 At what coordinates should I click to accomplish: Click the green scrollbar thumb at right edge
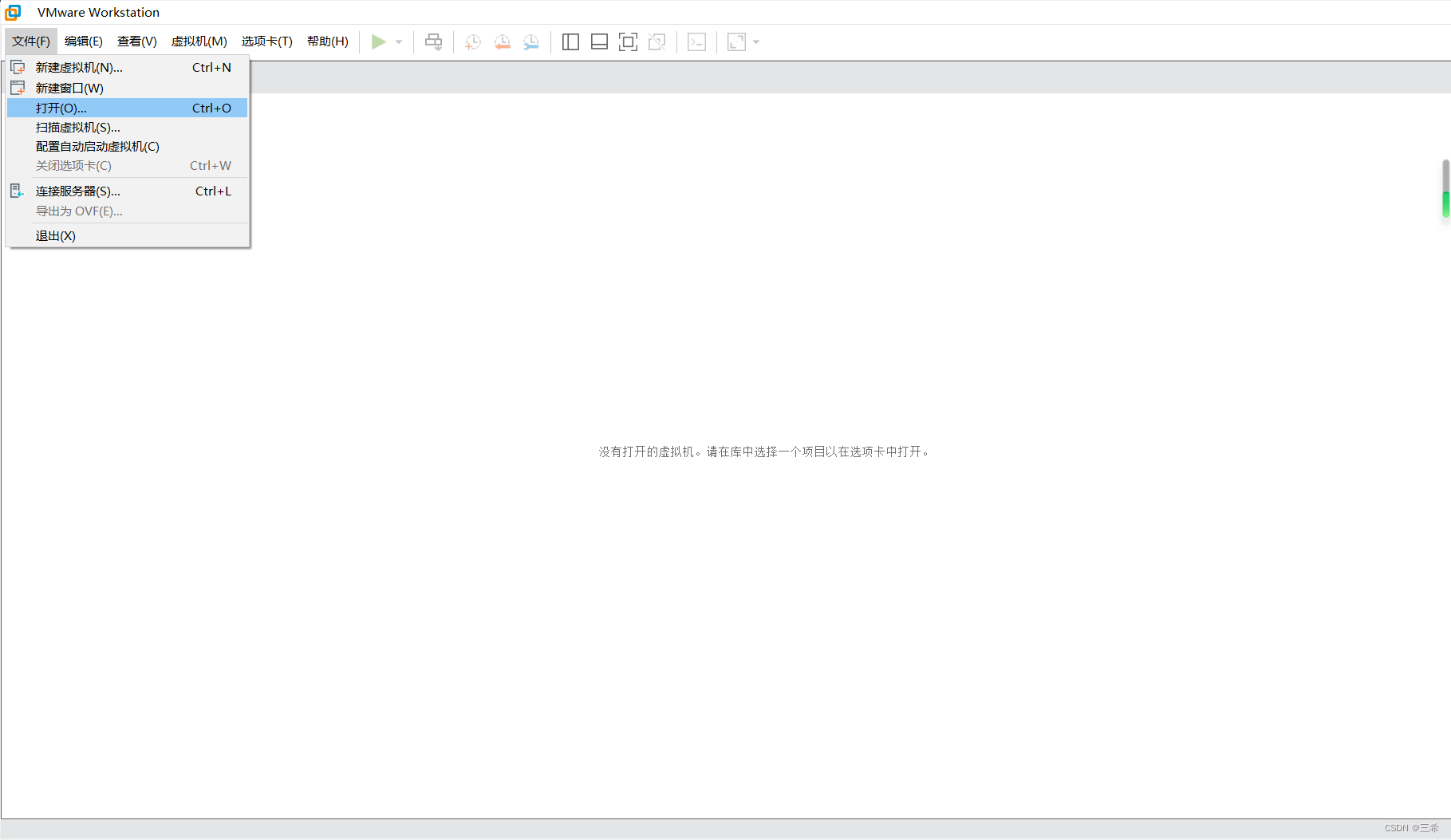(1445, 203)
